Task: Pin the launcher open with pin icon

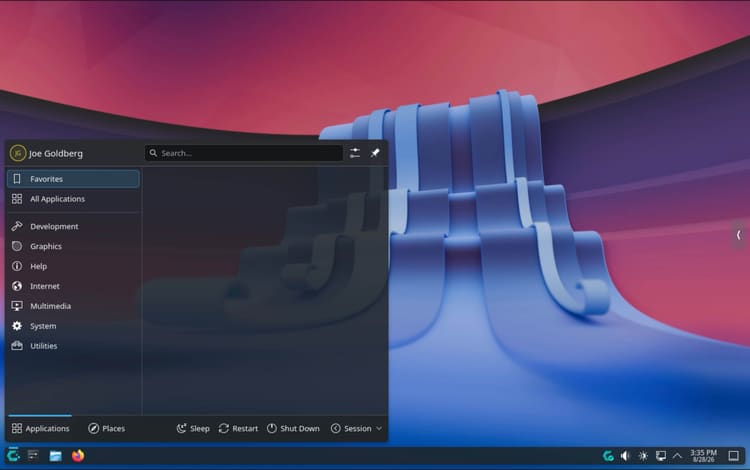Action: (x=375, y=153)
